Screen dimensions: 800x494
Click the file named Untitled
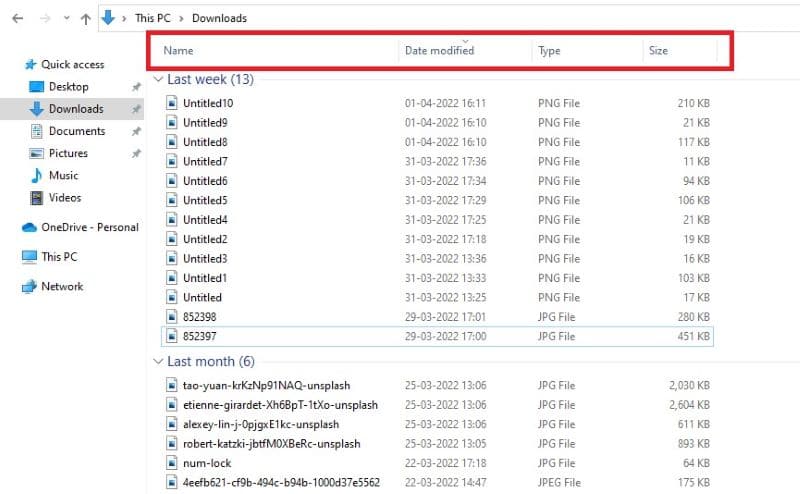tap(202, 297)
